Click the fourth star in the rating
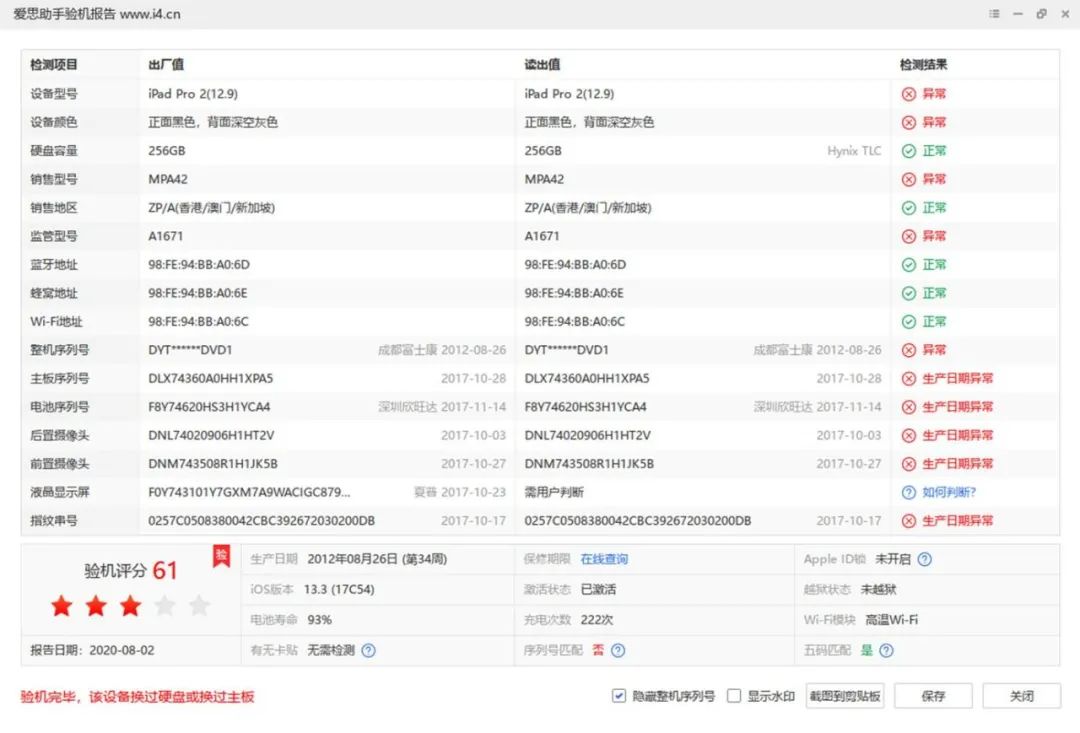 164,605
